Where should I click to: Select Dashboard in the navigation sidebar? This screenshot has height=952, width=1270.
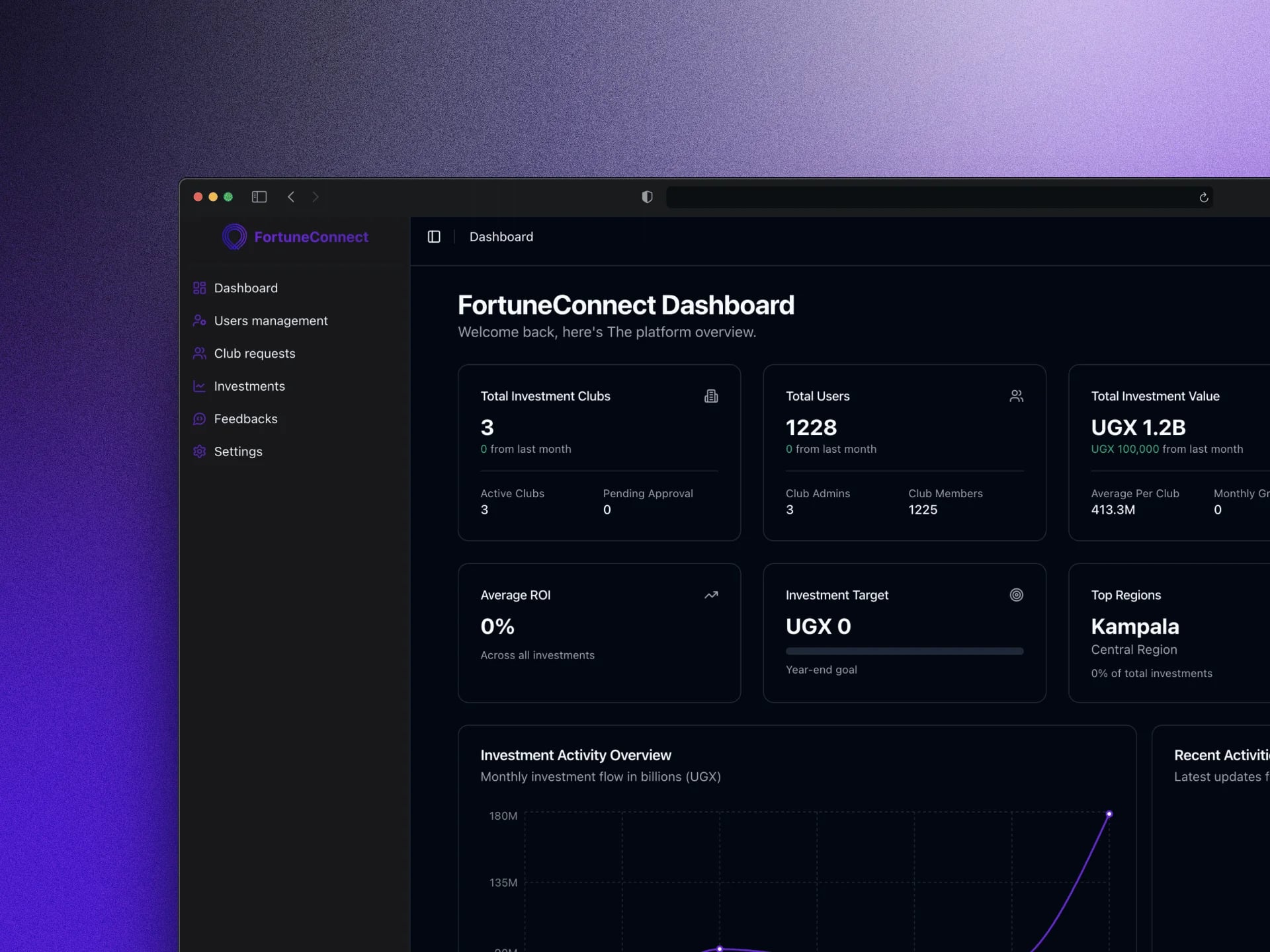coord(245,288)
